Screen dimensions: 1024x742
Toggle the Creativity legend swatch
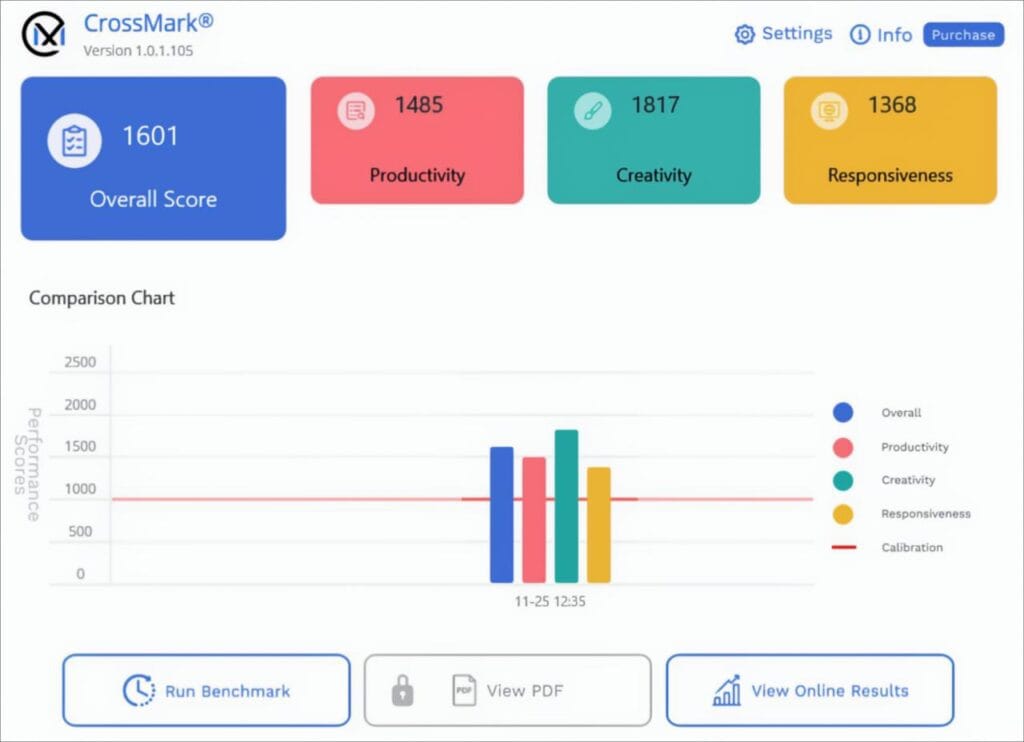(843, 480)
